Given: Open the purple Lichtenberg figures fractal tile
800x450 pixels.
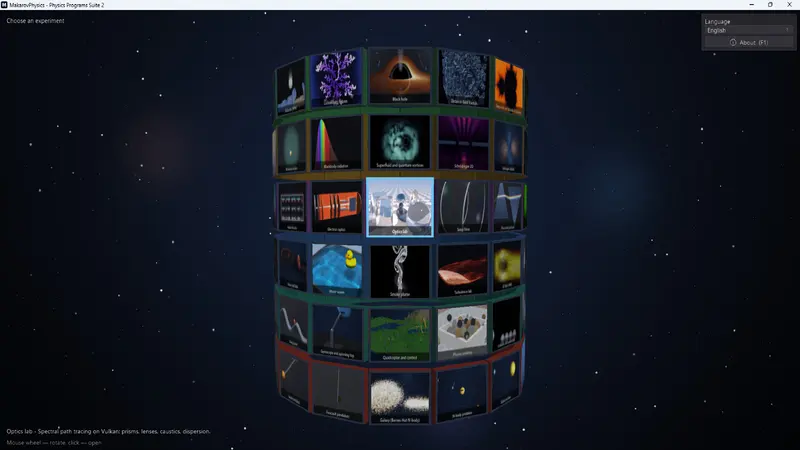Looking at the screenshot, I should point(336,77).
